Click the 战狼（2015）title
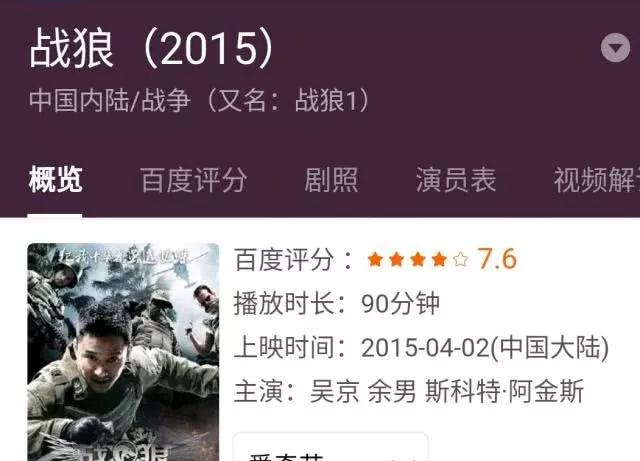Screen dimensions: 640x461 point(151,49)
